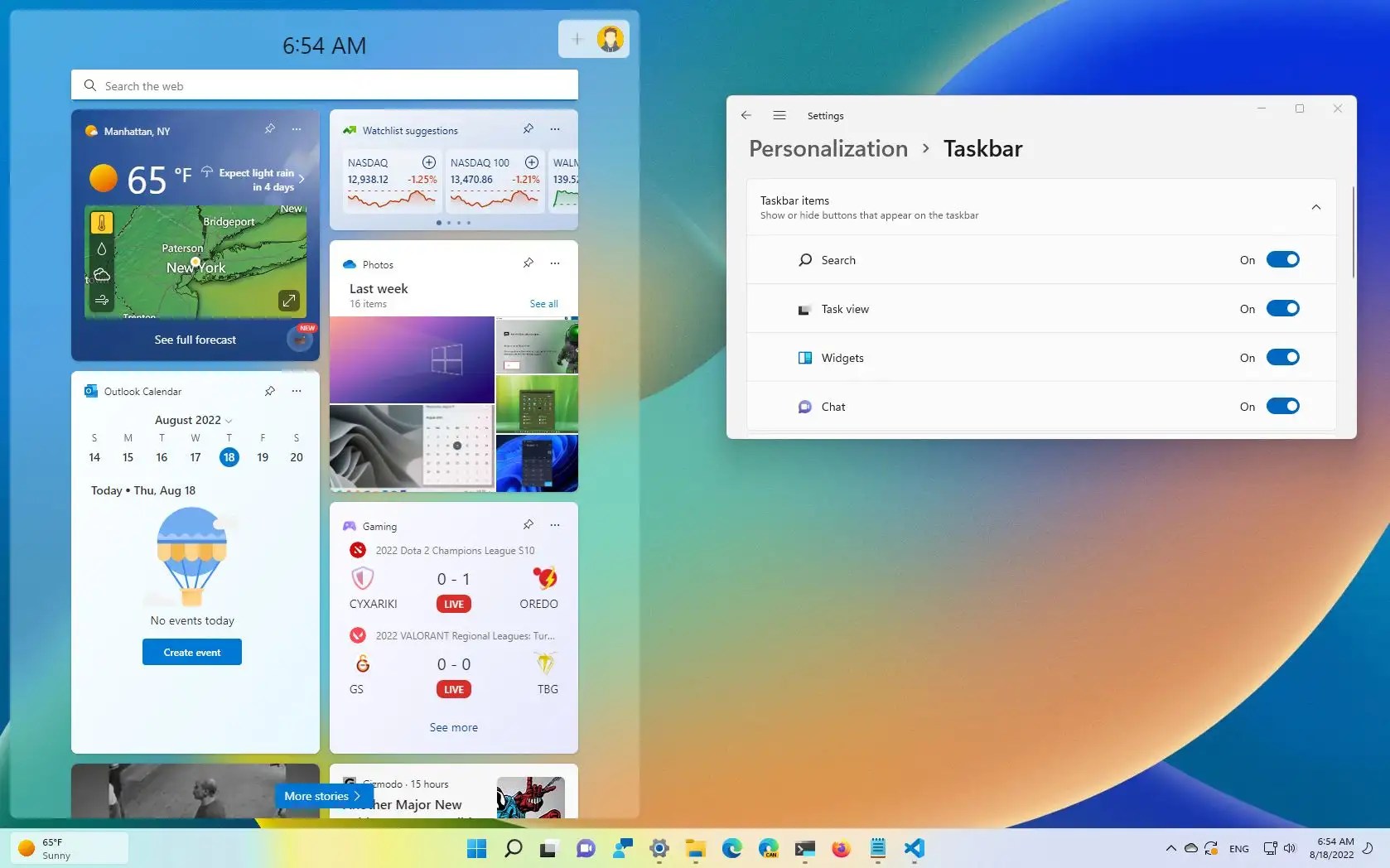
Task: Disable the Search taskbar toggle
Action: click(1282, 259)
